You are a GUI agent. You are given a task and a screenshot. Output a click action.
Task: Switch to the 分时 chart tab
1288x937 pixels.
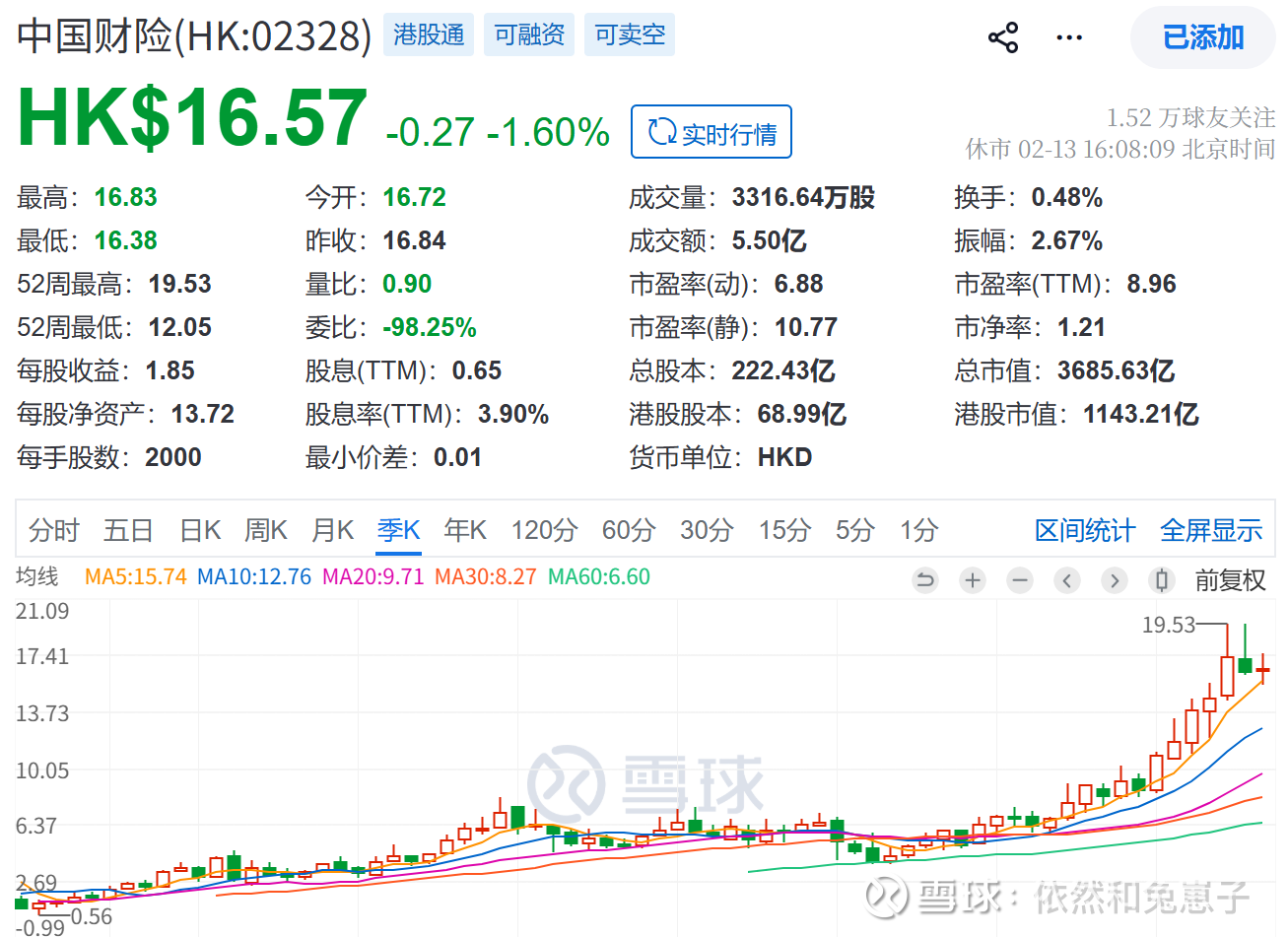tap(53, 530)
